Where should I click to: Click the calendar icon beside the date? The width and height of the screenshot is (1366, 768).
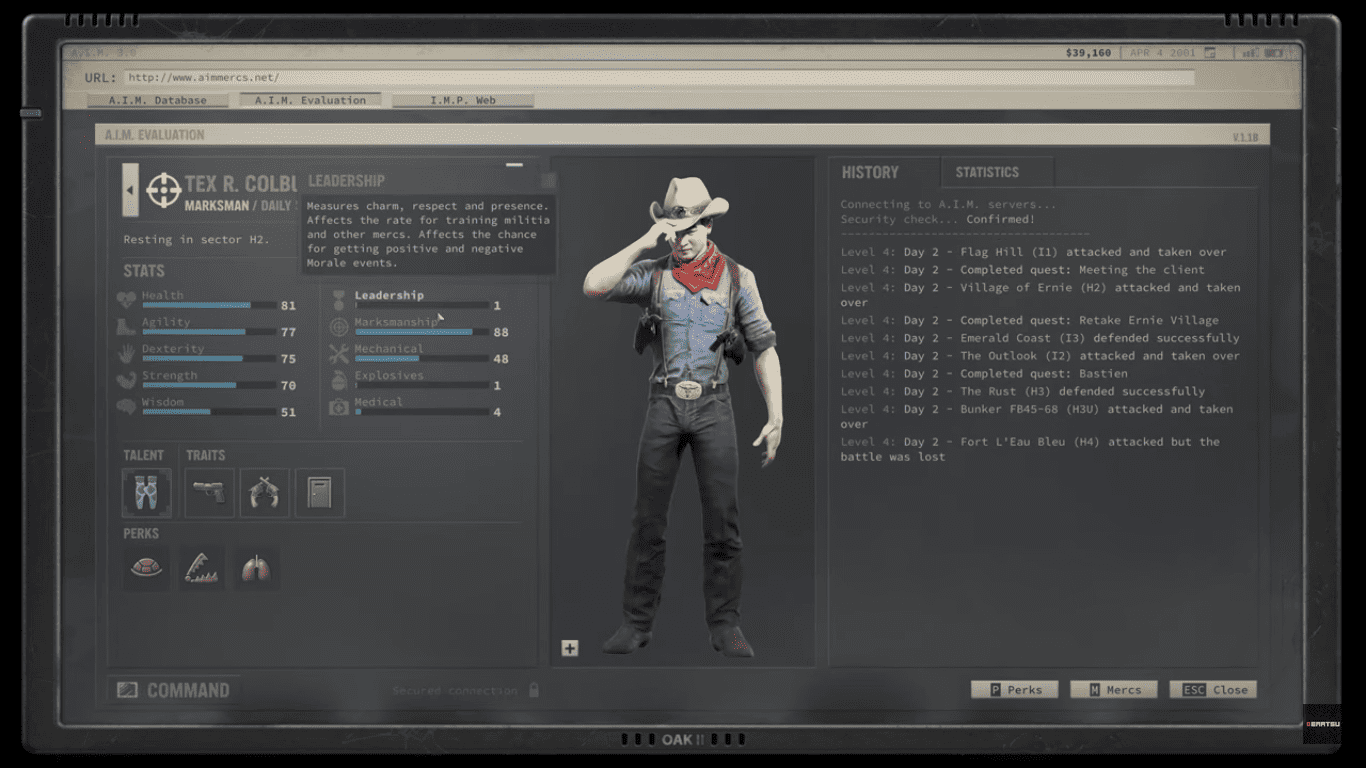pyautogui.click(x=1209, y=53)
